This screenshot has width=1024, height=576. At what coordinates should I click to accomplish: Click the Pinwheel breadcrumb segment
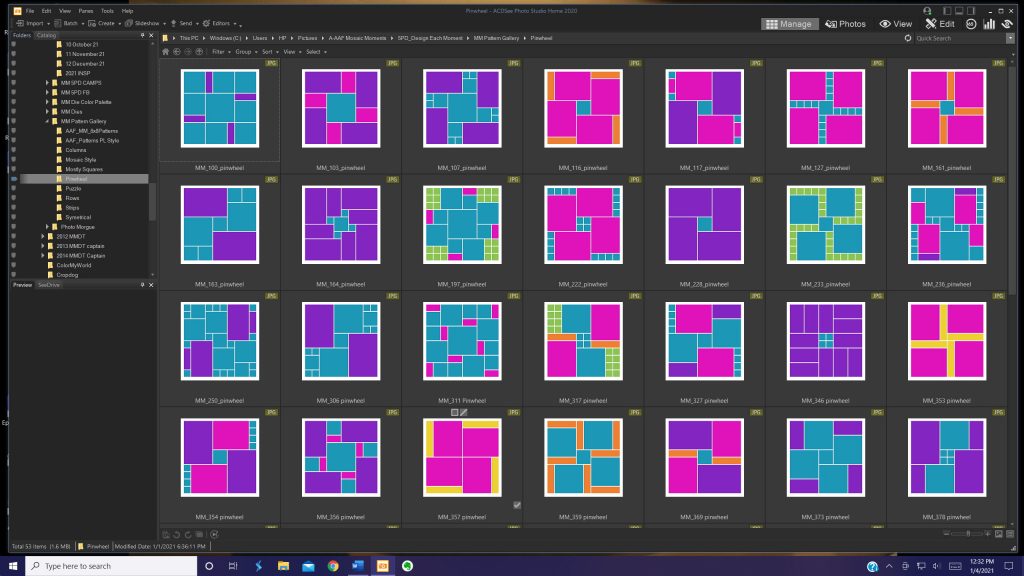click(x=541, y=39)
